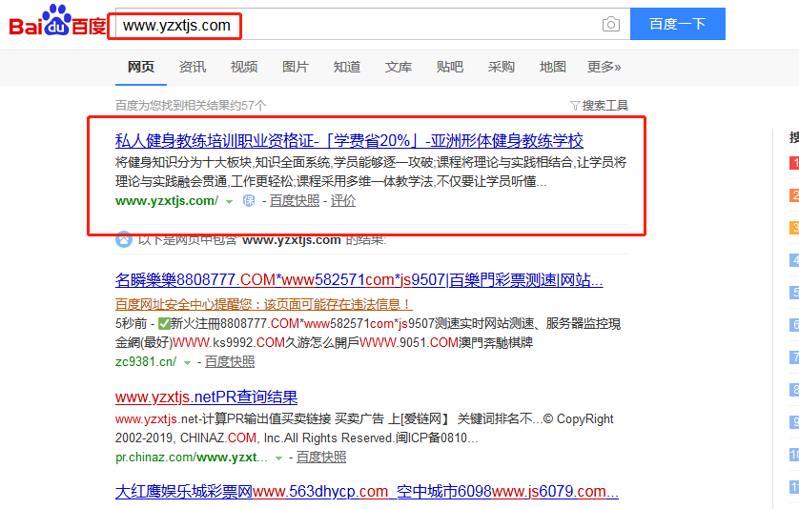Click the search box containing www.yzxtjs.com
The width and height of the screenshot is (799, 509).
coord(372,24)
